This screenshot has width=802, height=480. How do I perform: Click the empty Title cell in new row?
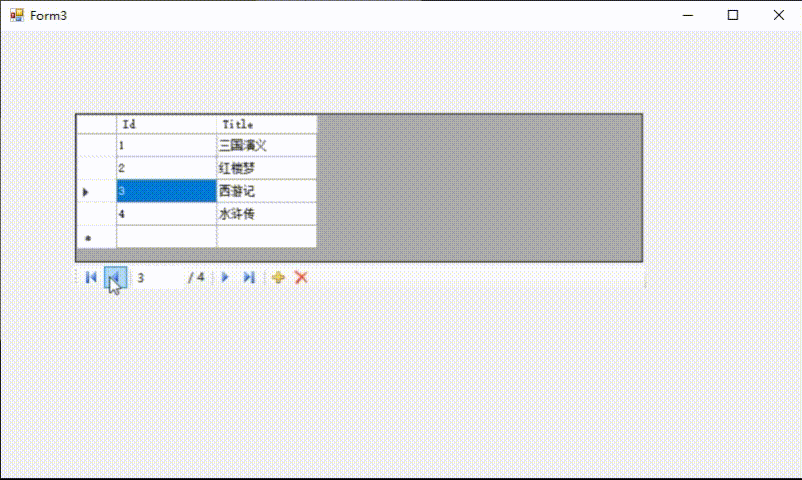[266, 236]
